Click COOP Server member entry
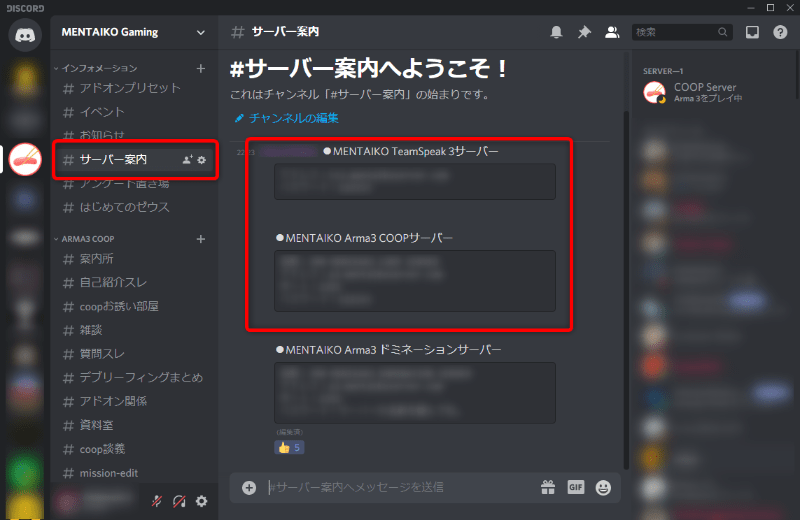Screen dimensions: 800x520 pyautogui.click(x=714, y=92)
